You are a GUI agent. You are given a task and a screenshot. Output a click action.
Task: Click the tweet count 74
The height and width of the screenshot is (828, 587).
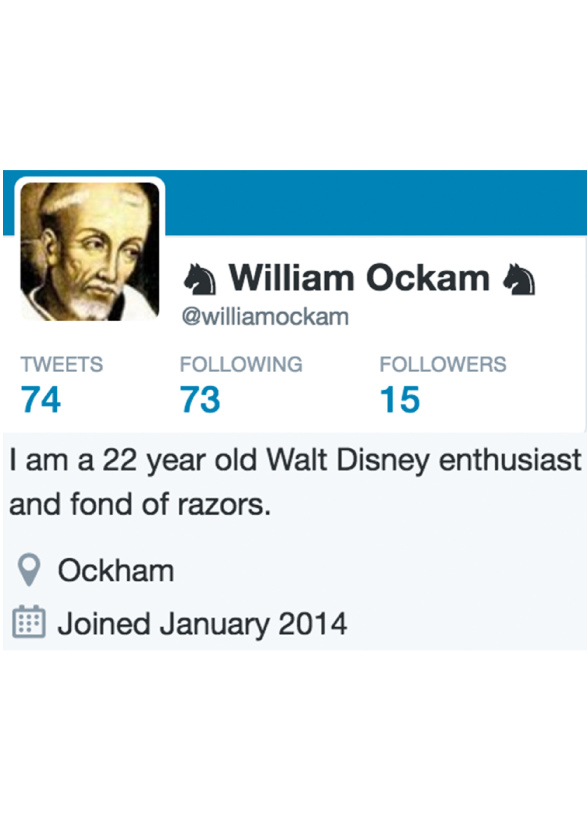click(41, 399)
